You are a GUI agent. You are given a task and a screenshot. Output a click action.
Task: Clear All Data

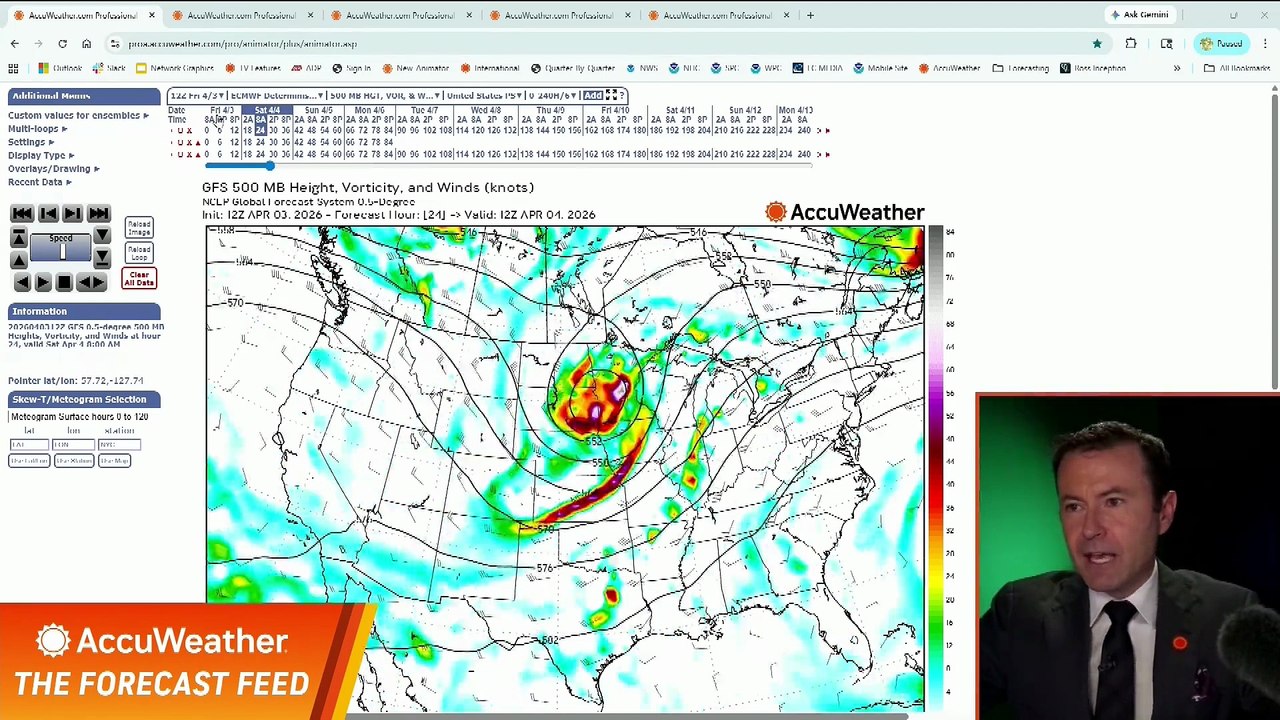139,278
